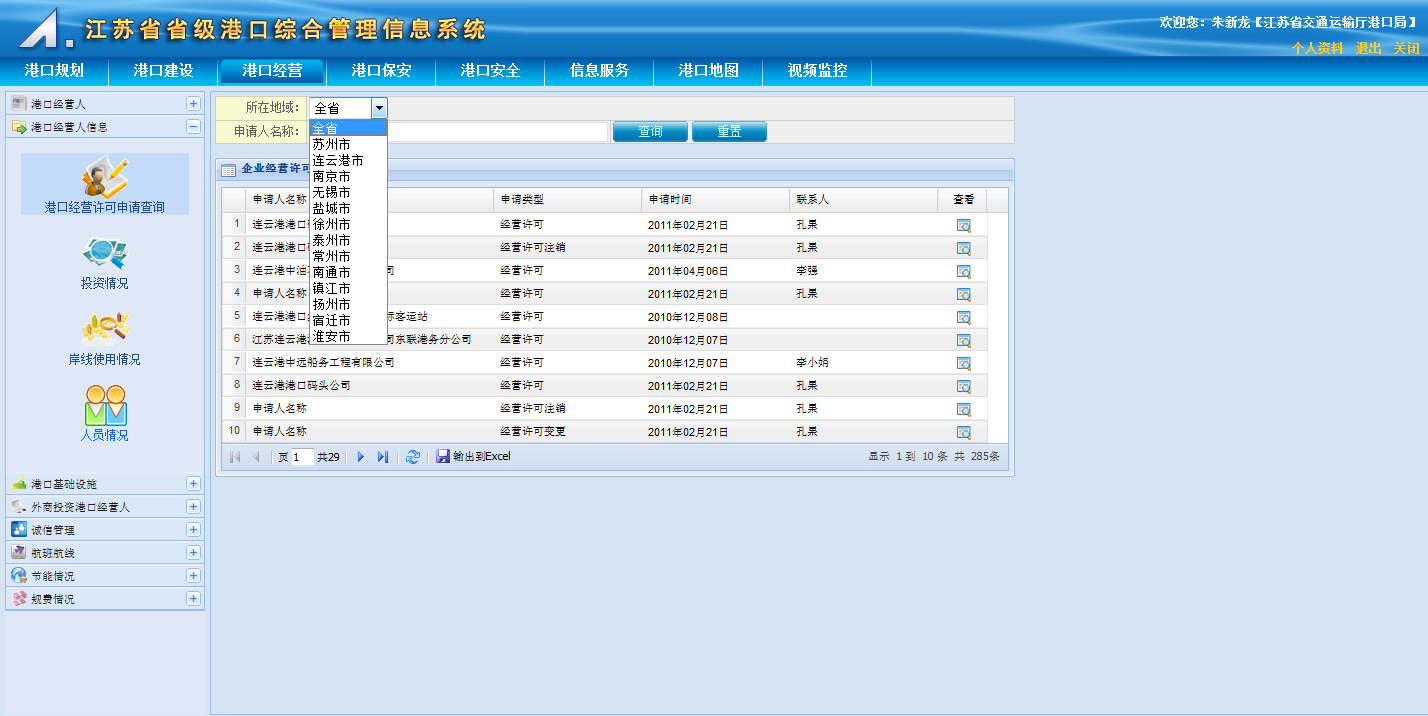Click the 所在地域 dropdown arrow
1428x716 pixels.
(379, 108)
